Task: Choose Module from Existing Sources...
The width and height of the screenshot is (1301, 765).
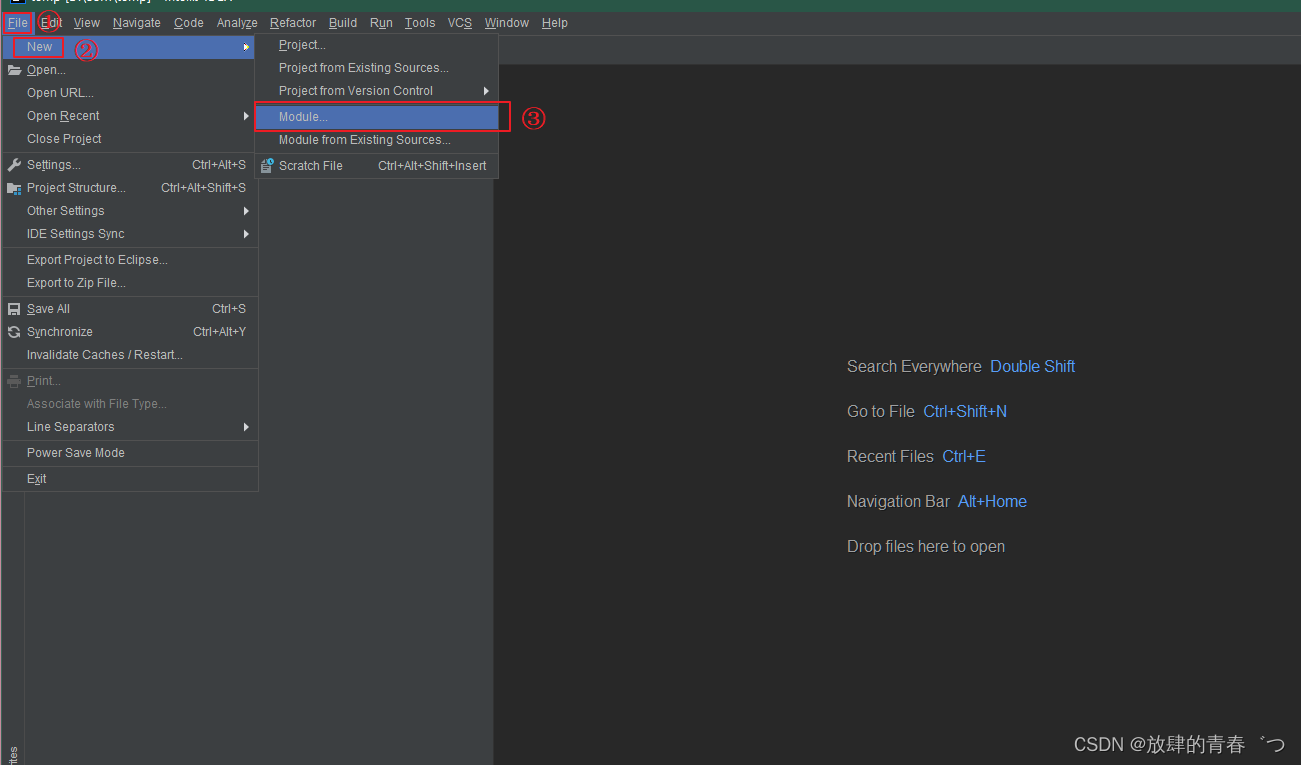Action: (x=376, y=140)
